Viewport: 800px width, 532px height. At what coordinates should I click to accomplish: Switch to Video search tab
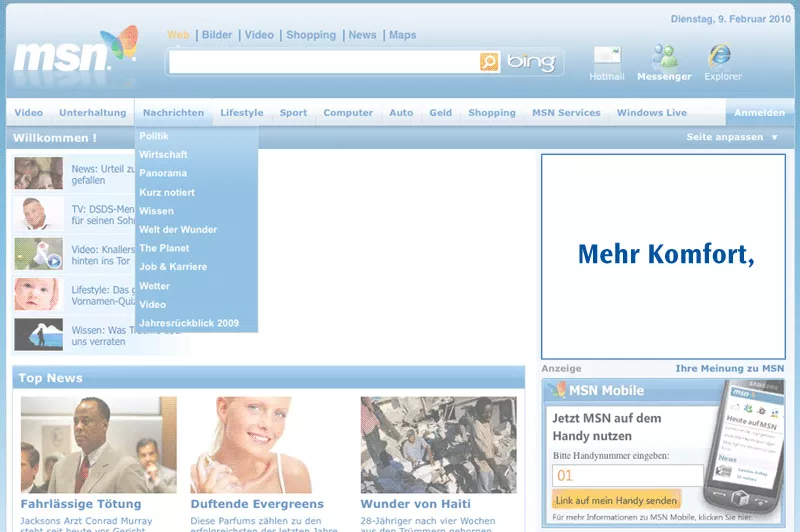tap(259, 35)
